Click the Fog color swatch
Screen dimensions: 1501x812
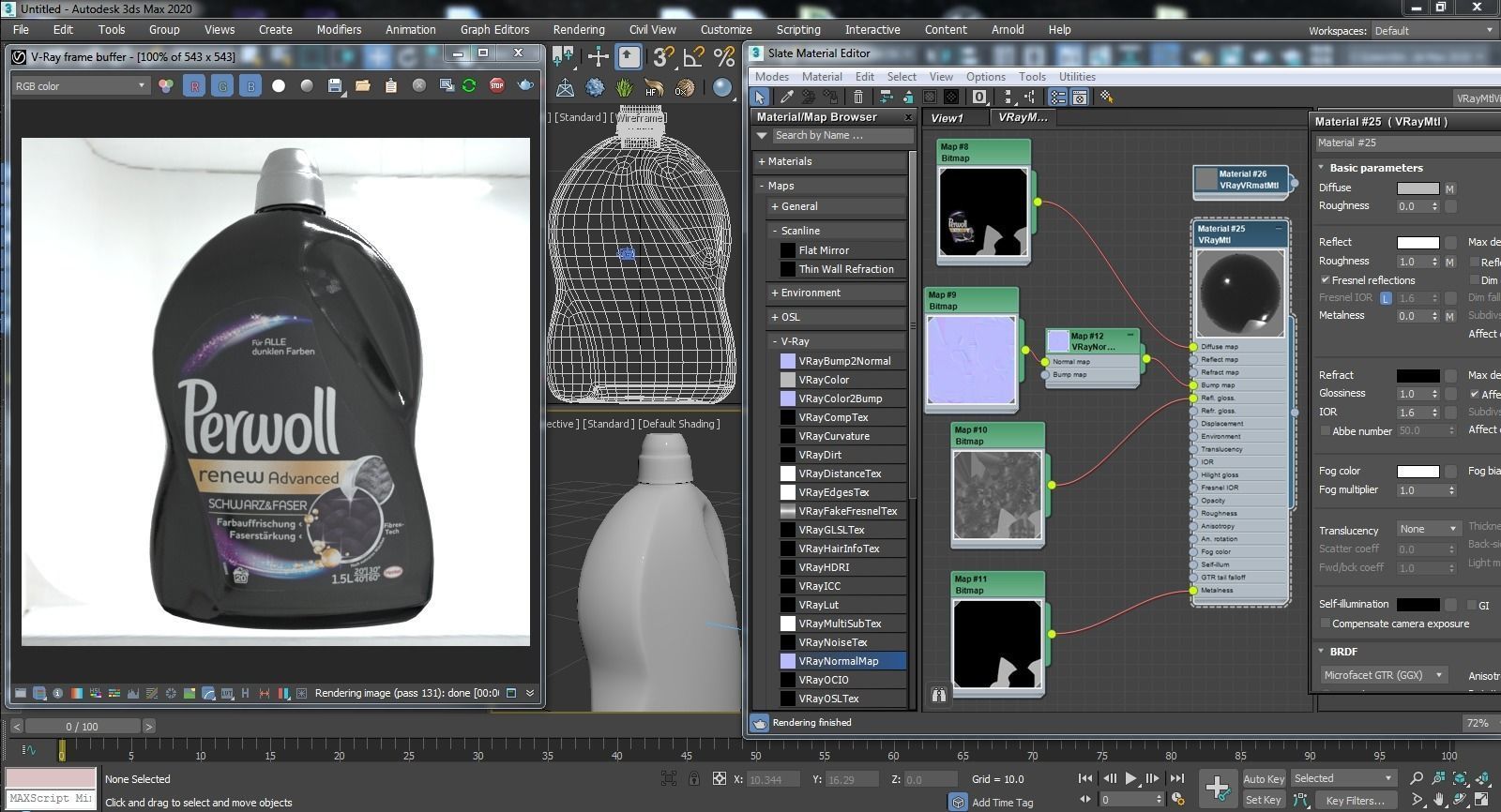point(1418,472)
